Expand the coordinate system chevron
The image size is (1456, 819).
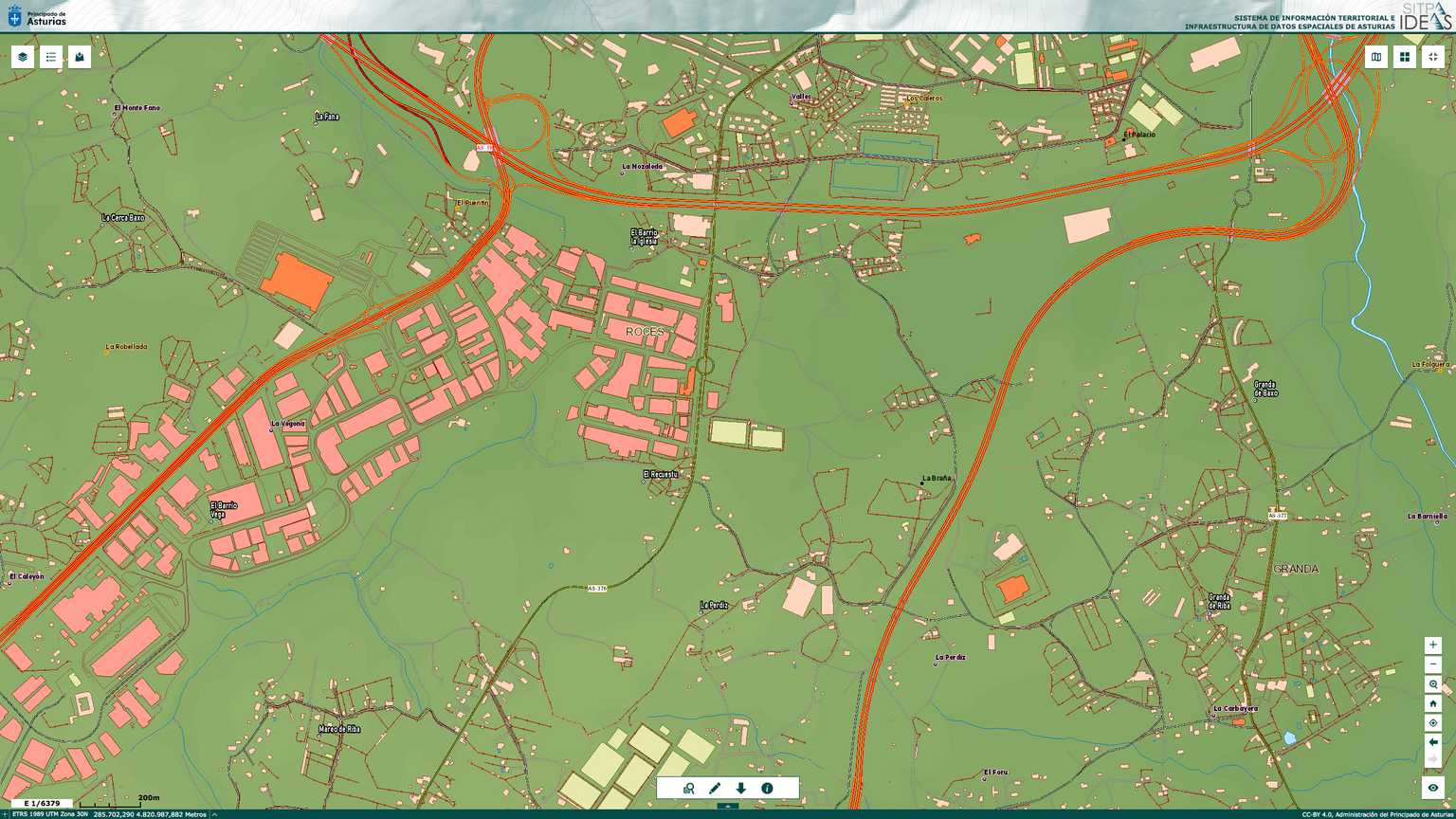pyautogui.click(x=215, y=814)
